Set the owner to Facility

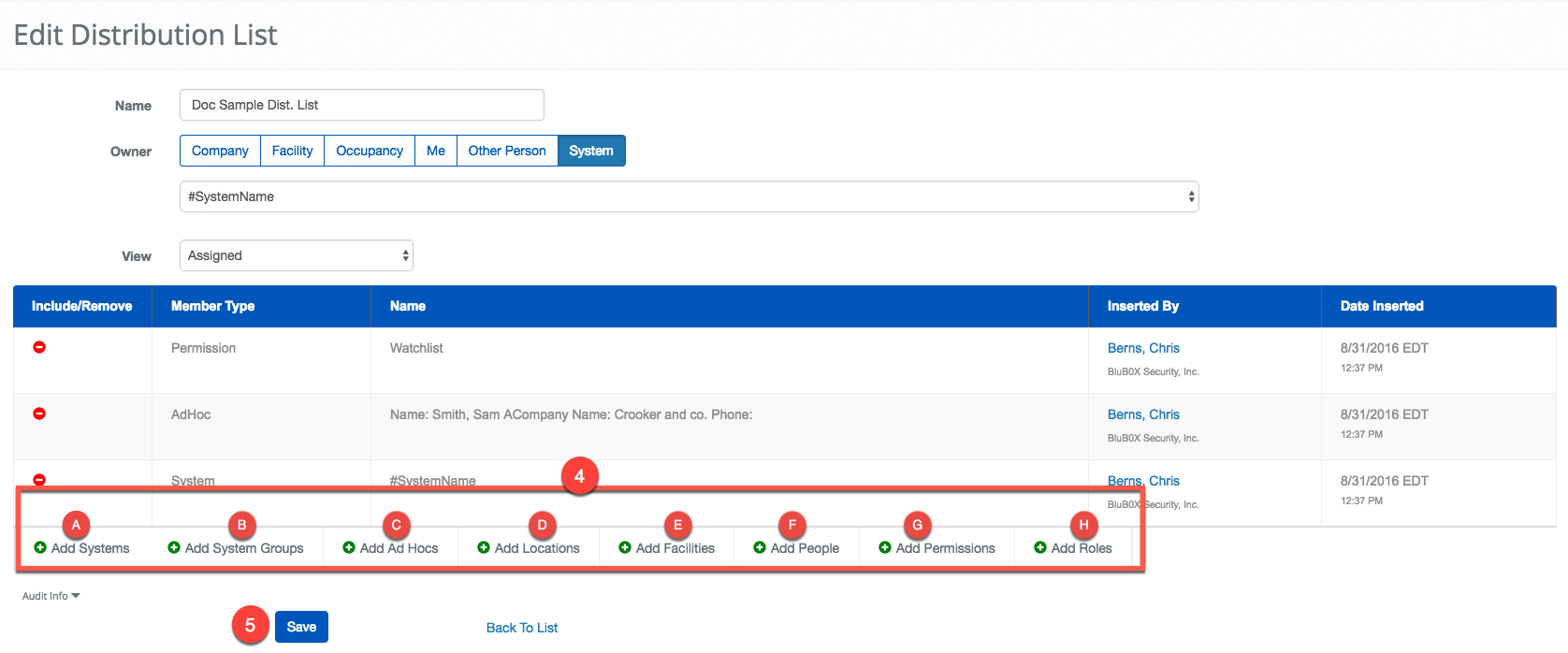292,151
